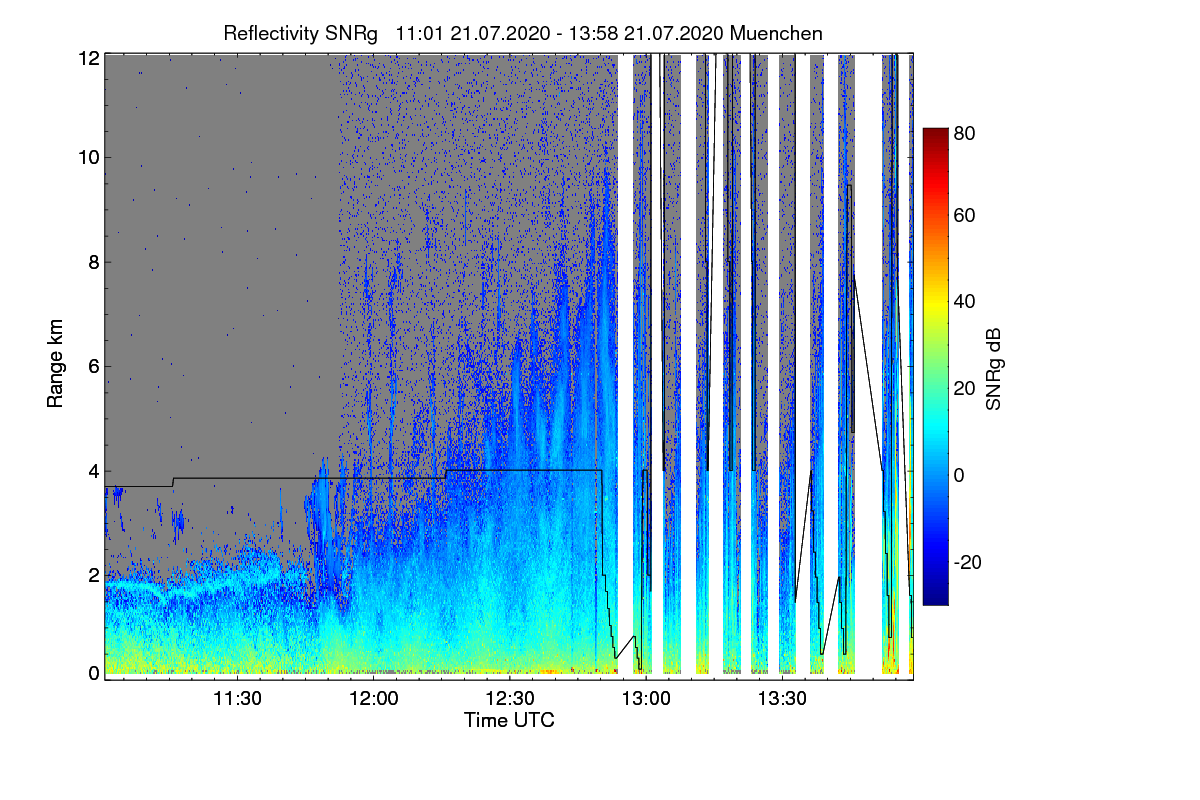Click the colorbar value label '60'
The image size is (1200, 800).
point(965,215)
